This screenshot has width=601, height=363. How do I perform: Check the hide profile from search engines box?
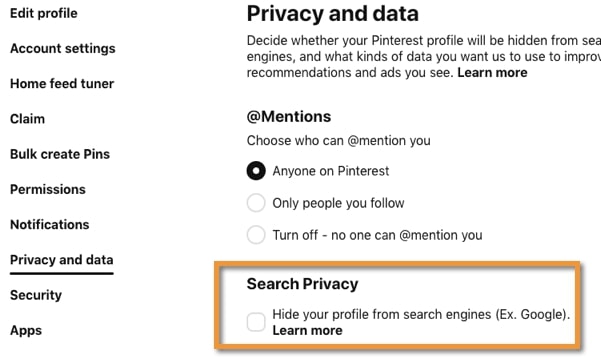pos(256,322)
